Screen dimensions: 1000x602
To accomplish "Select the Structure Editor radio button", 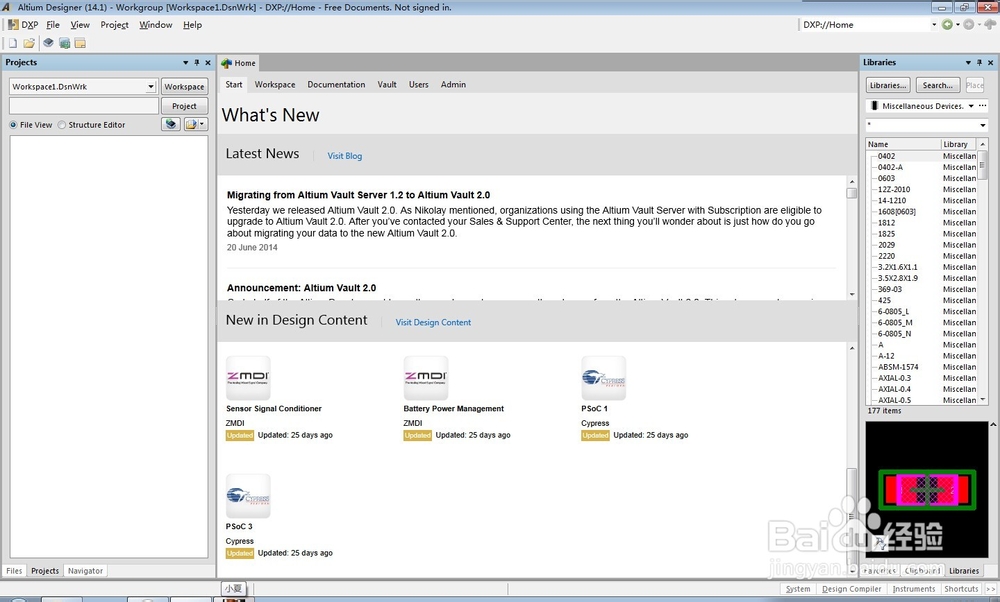I will 62,125.
